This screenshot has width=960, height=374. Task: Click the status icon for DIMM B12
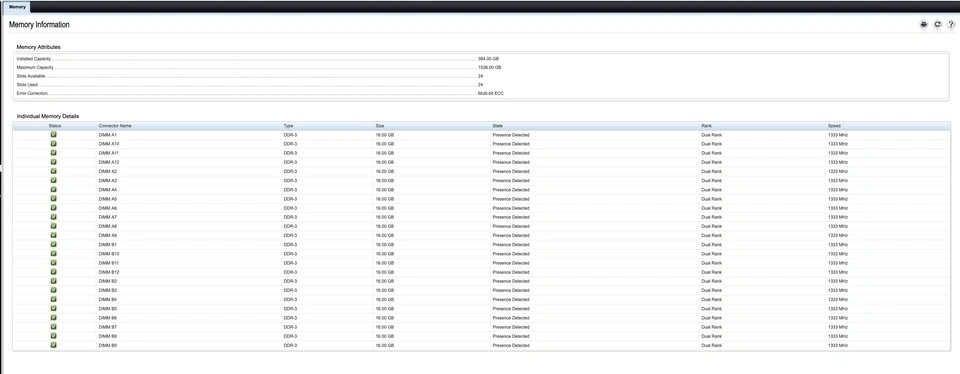click(54, 272)
